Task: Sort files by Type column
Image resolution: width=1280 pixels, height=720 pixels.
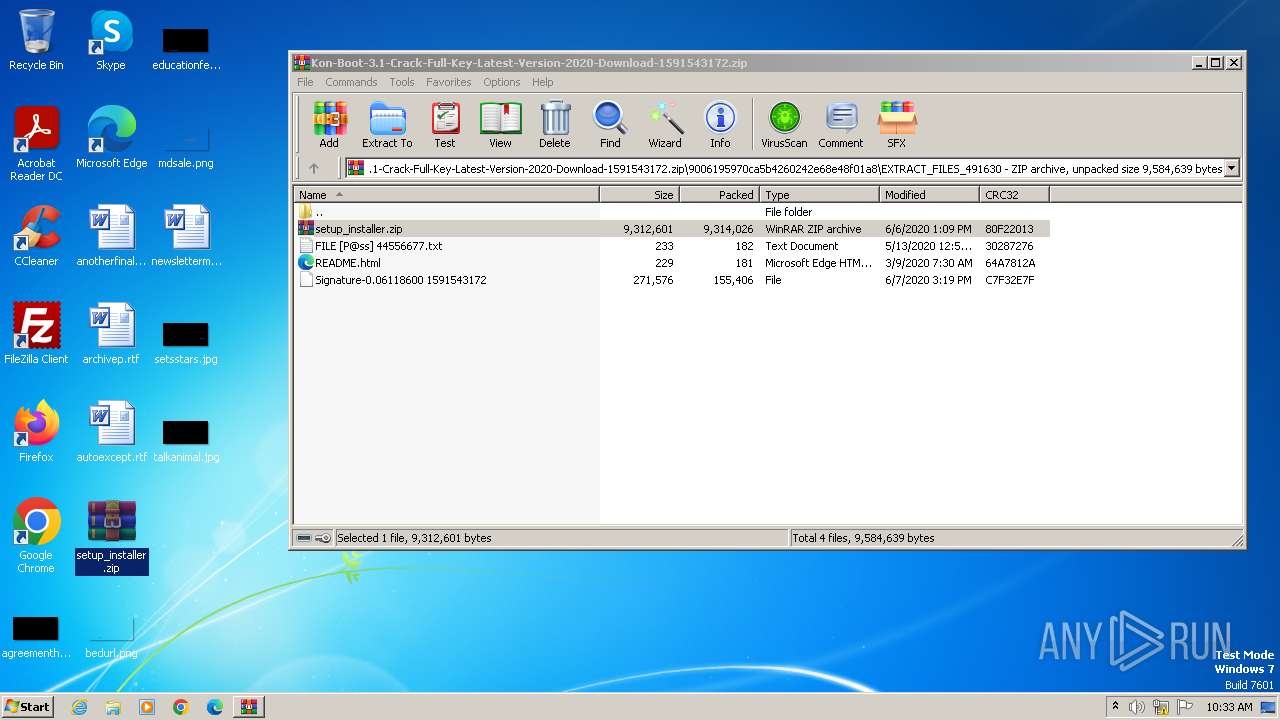Action: click(820, 195)
